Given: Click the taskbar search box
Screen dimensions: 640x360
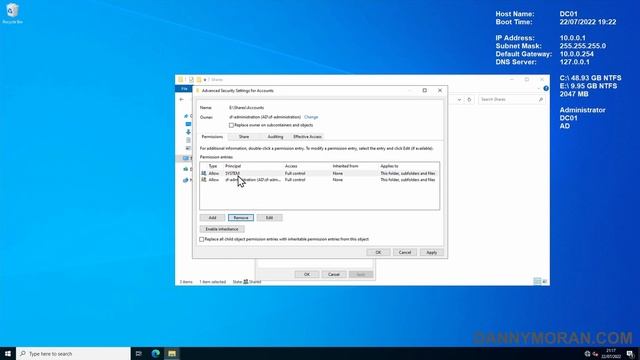Looking at the screenshot, I should 73,353.
